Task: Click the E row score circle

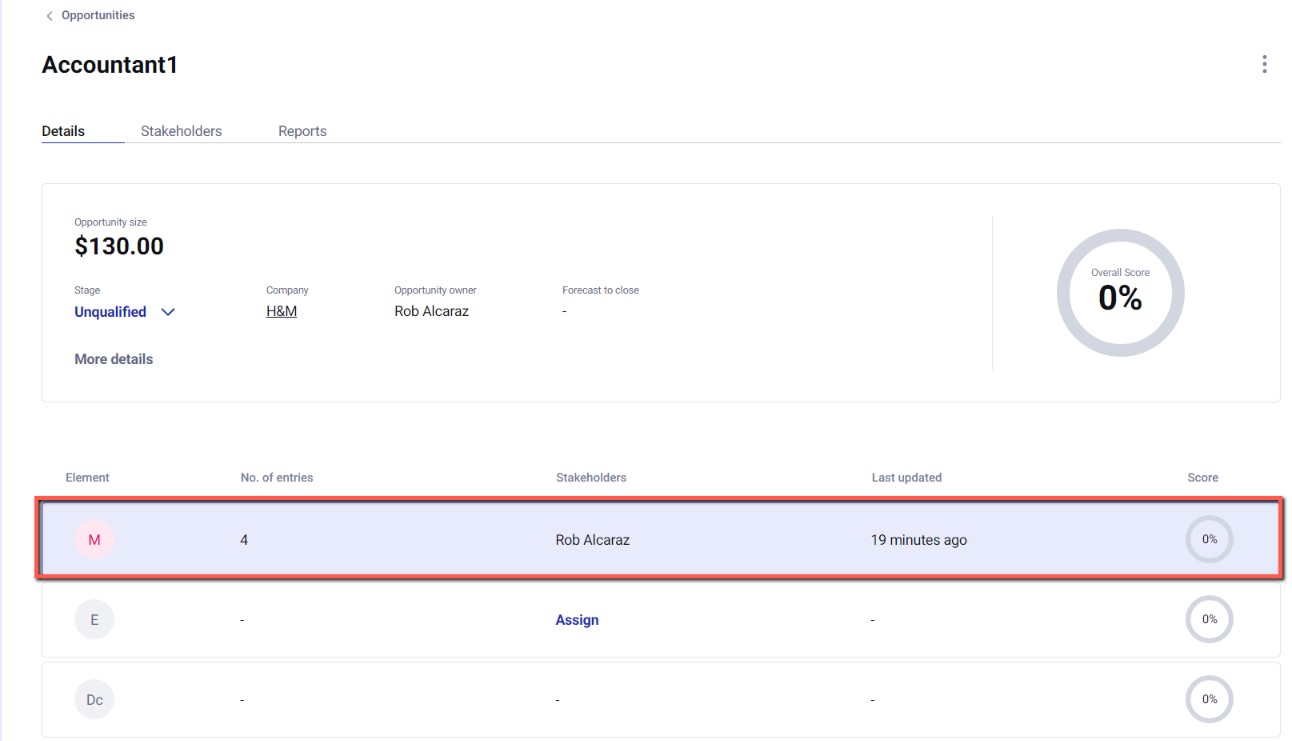Action: [1209, 620]
